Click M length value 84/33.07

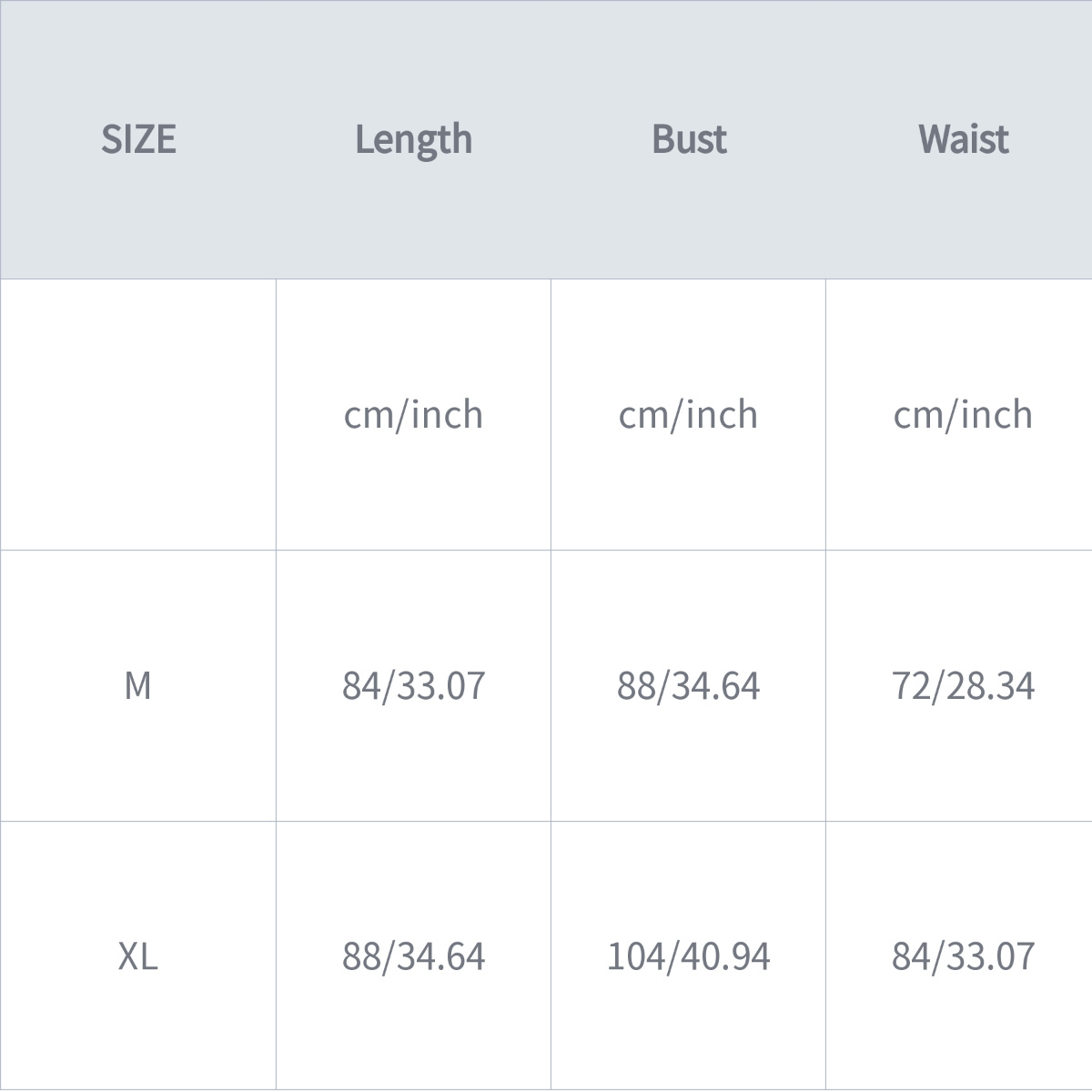[x=413, y=685]
